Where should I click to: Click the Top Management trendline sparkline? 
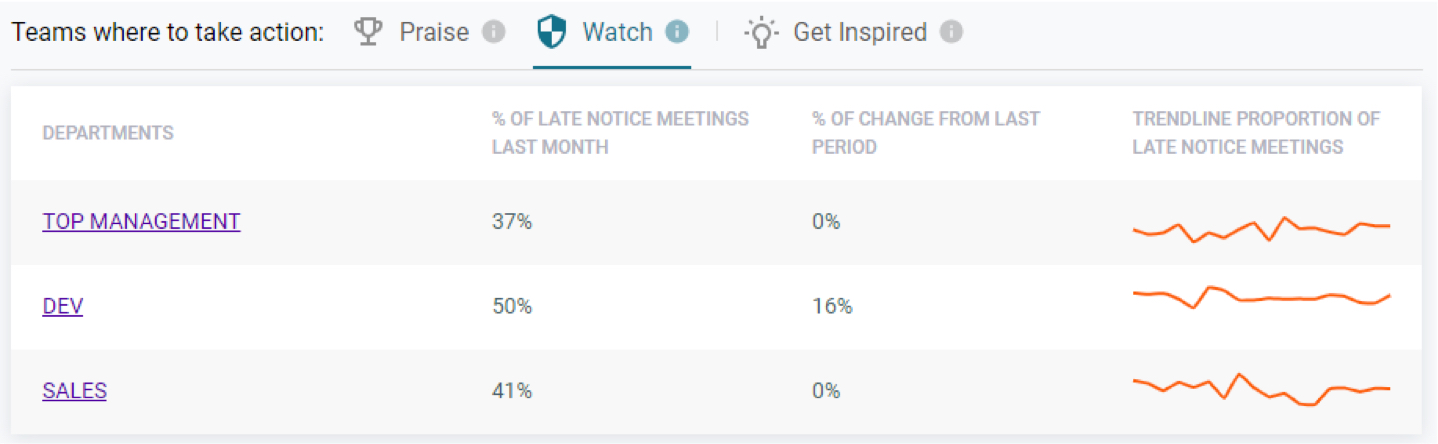coord(1262,229)
